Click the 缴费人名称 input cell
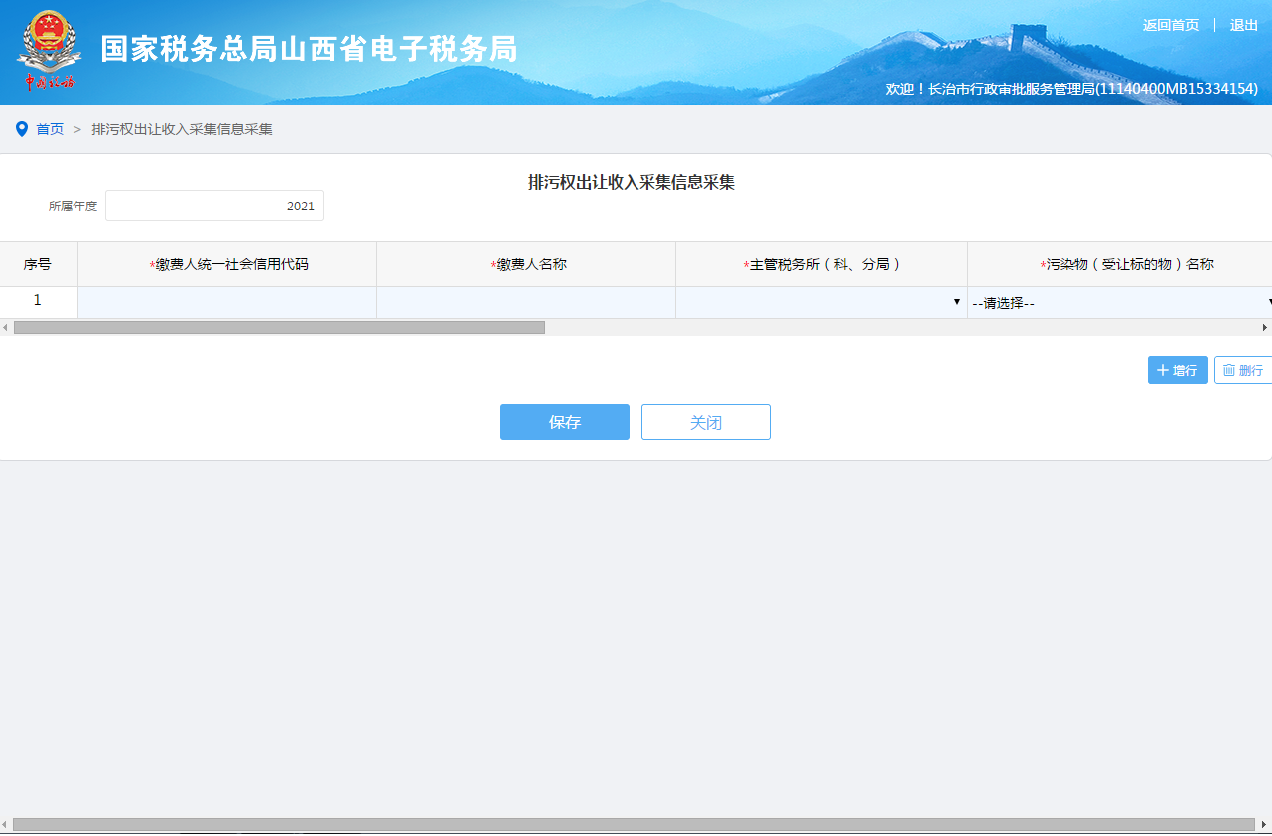Screen dimensions: 1272x836 (x=526, y=302)
